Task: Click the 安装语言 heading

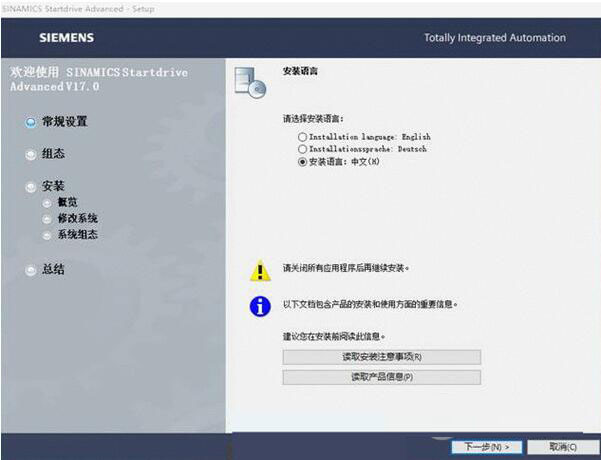Action: click(x=300, y=71)
